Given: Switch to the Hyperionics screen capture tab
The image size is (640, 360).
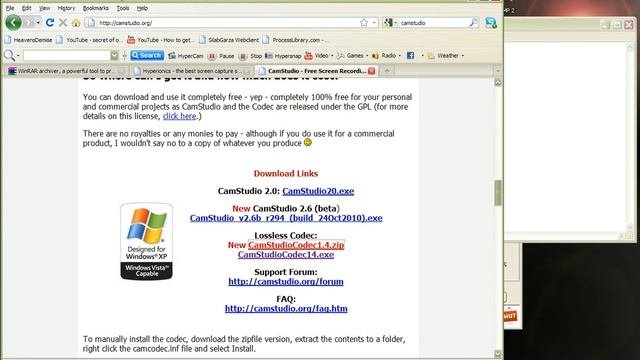Looking at the screenshot, I should pyautogui.click(x=191, y=71).
